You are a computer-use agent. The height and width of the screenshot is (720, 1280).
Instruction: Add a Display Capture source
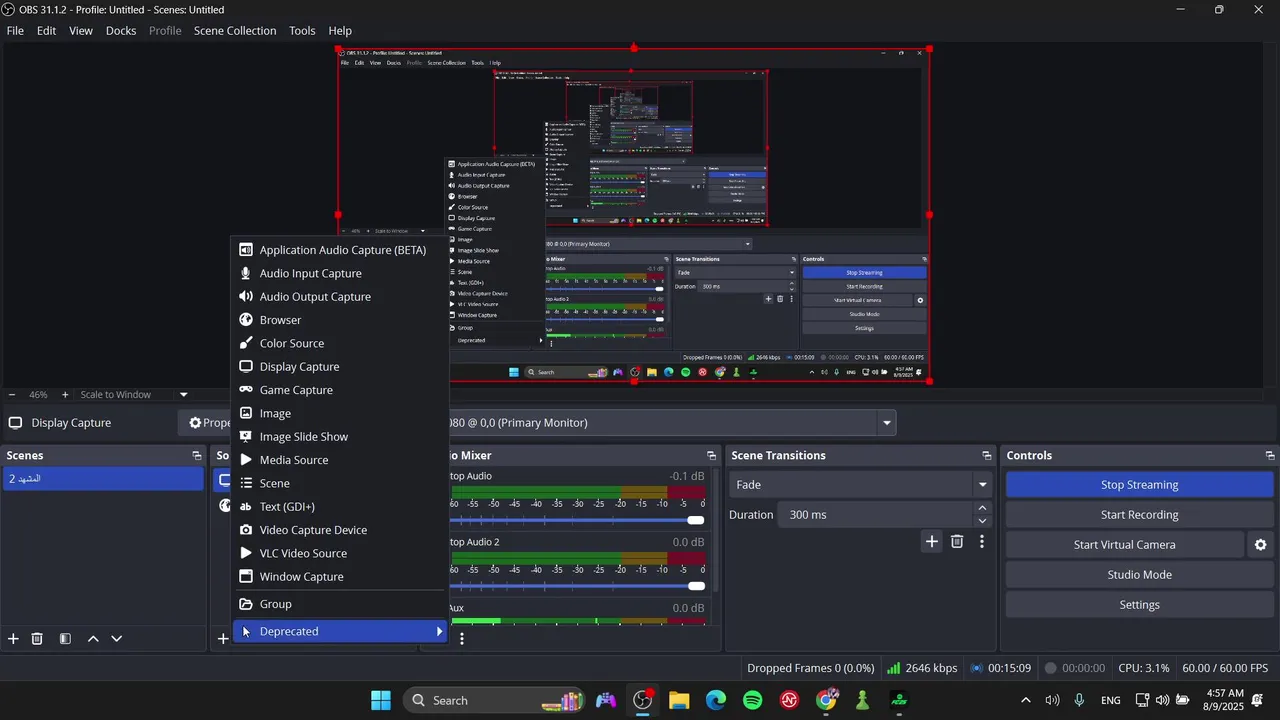pyautogui.click(x=340, y=367)
